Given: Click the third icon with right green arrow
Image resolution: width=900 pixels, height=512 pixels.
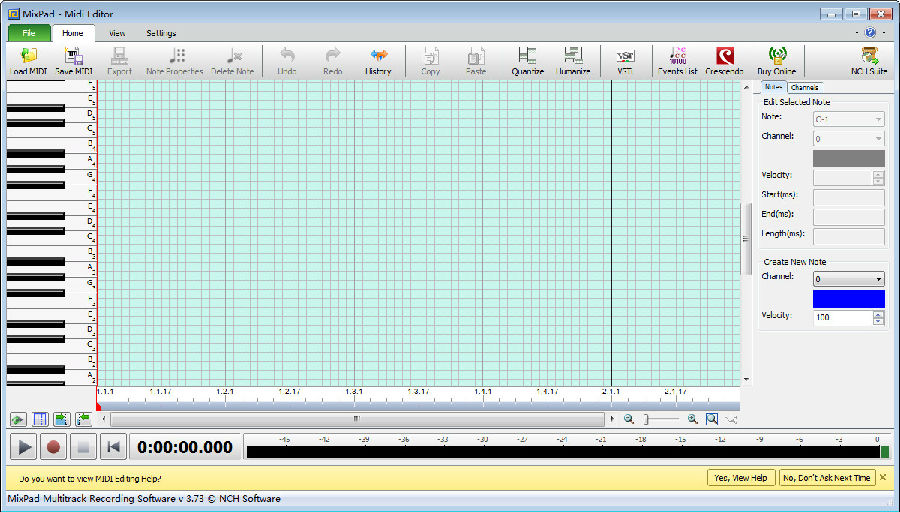Looking at the screenshot, I should [62, 420].
